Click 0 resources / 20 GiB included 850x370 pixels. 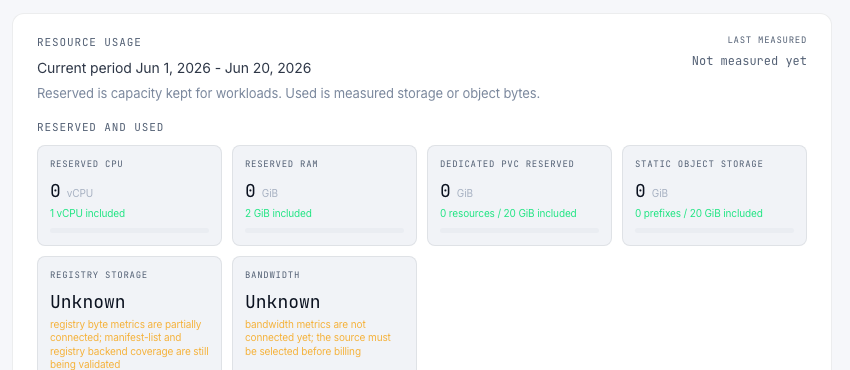[508, 213]
